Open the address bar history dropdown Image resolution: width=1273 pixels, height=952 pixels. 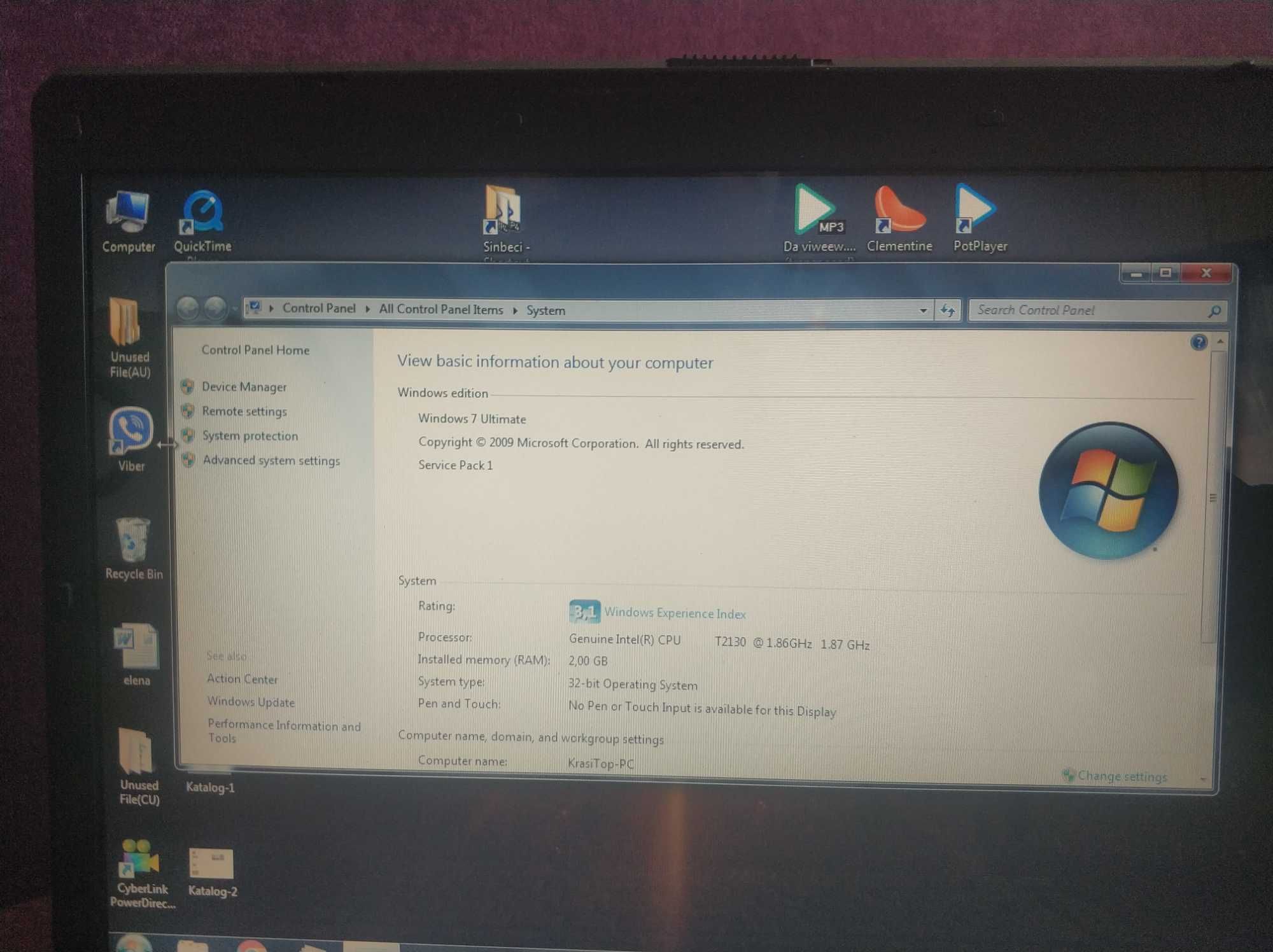coord(923,311)
